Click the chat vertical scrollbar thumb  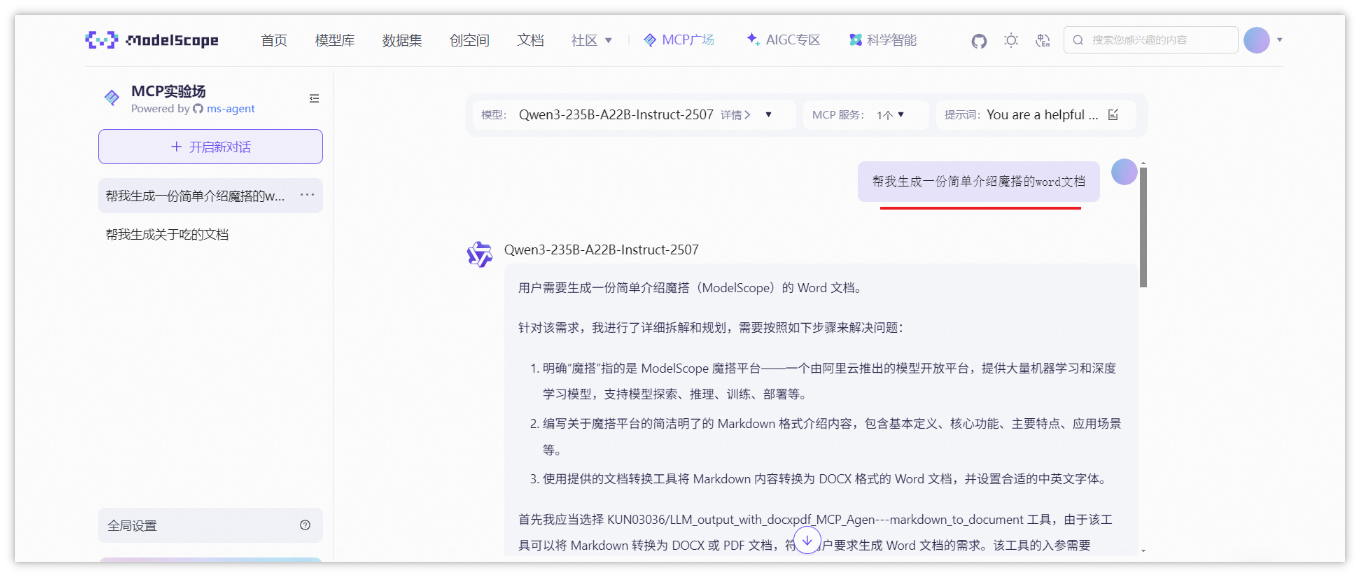point(1143,227)
